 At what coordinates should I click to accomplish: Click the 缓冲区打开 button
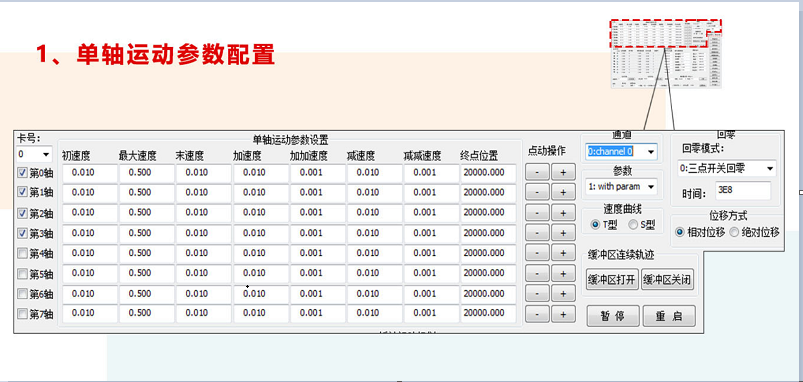pyautogui.click(x=612, y=280)
